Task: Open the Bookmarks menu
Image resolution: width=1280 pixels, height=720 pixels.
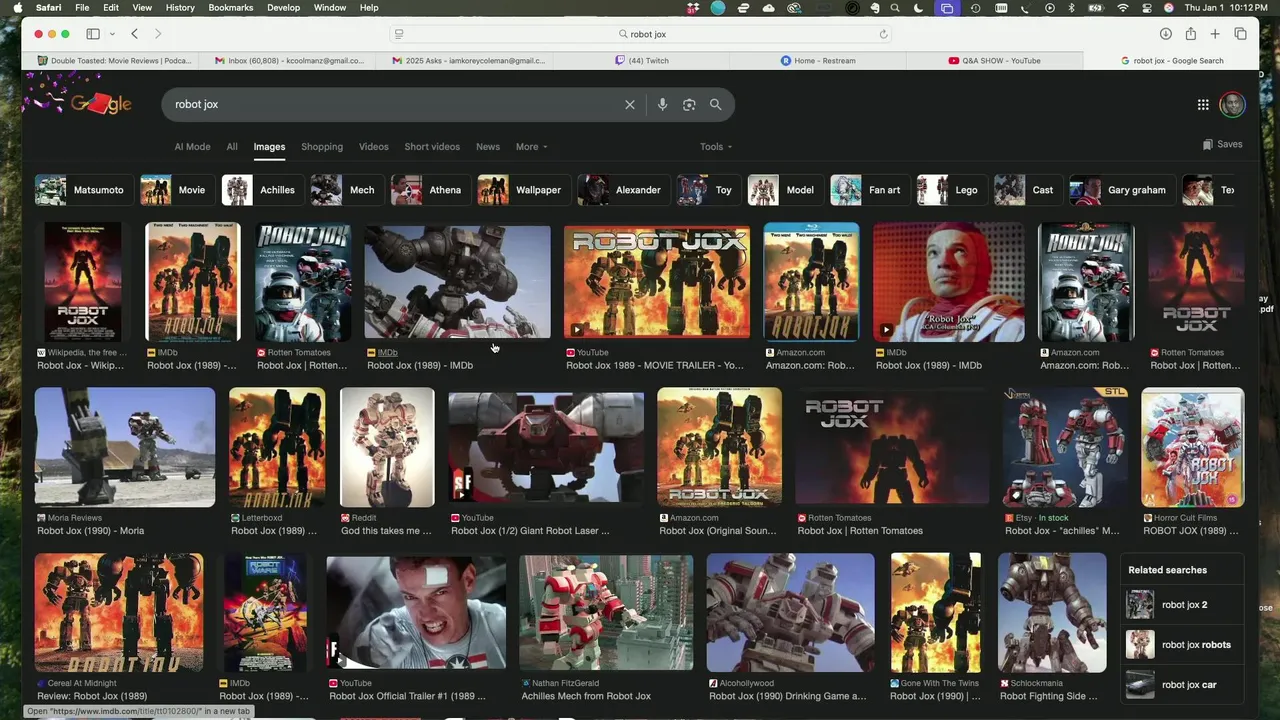Action: [231, 8]
